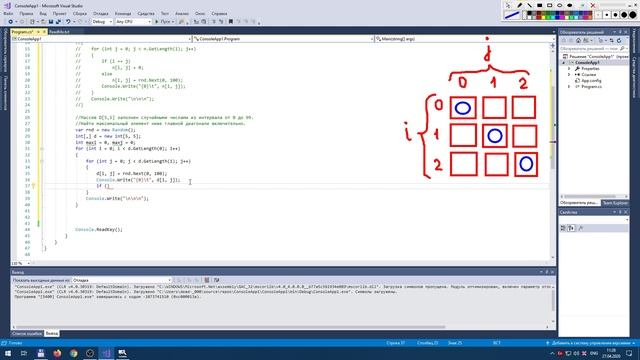Image resolution: width=640 pixels, height=360 pixels.
Task: Open the Сборка menu
Action: 80,13
